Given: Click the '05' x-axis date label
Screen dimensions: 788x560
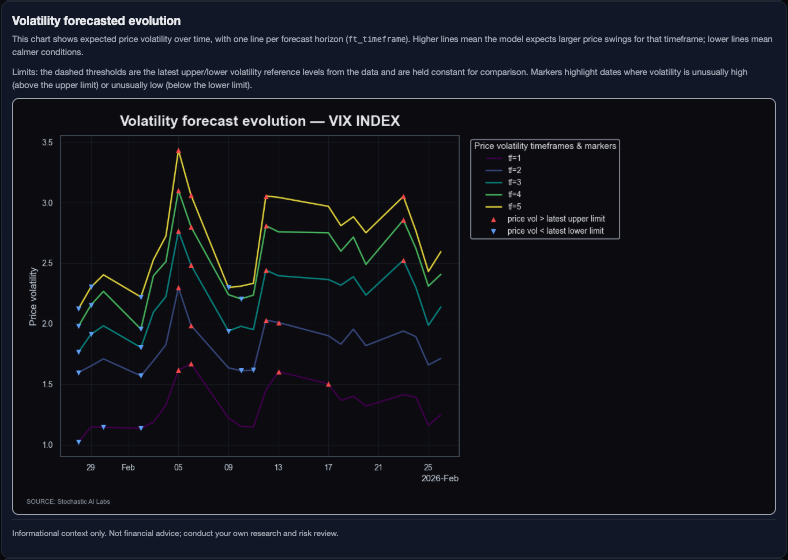Looking at the screenshot, I should click(x=178, y=468).
